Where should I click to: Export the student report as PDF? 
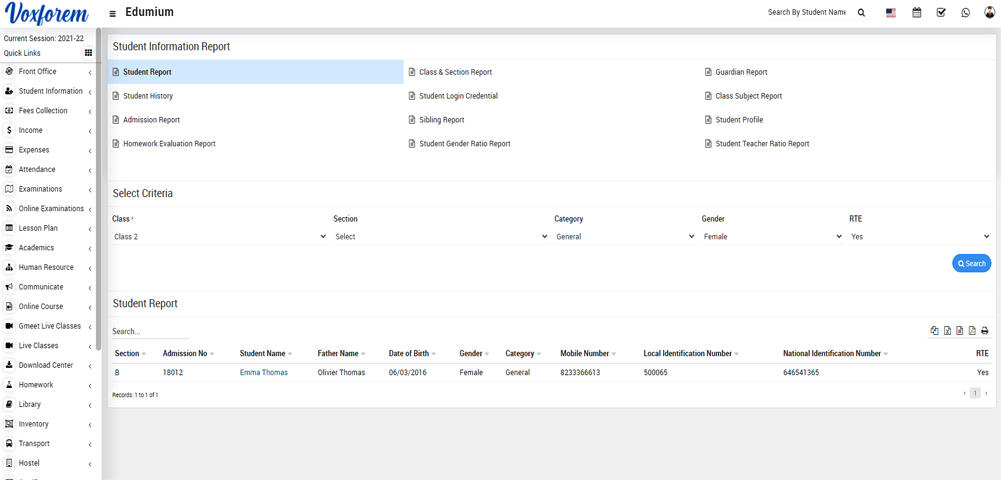[x=972, y=331]
